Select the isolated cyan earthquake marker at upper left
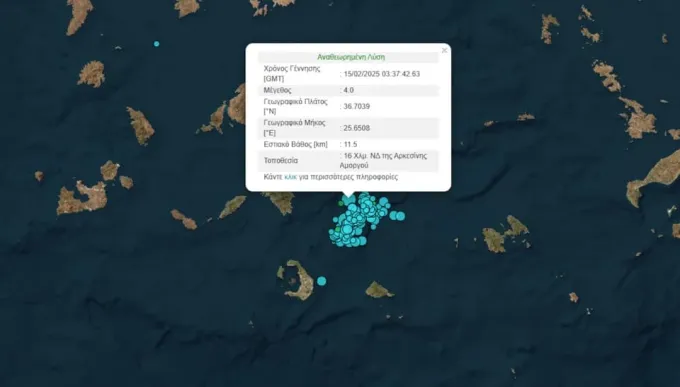This screenshot has height=387, width=680. (x=157, y=44)
